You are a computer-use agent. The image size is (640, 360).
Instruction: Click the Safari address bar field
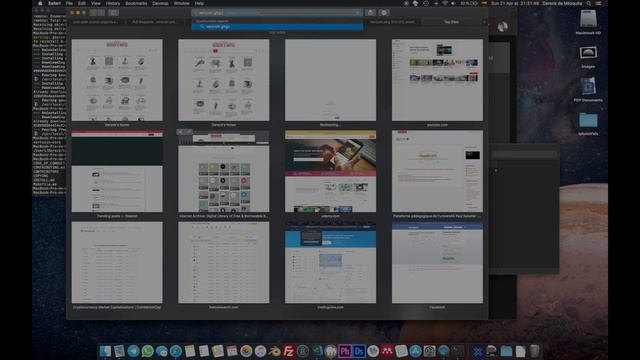pyautogui.click(x=277, y=13)
